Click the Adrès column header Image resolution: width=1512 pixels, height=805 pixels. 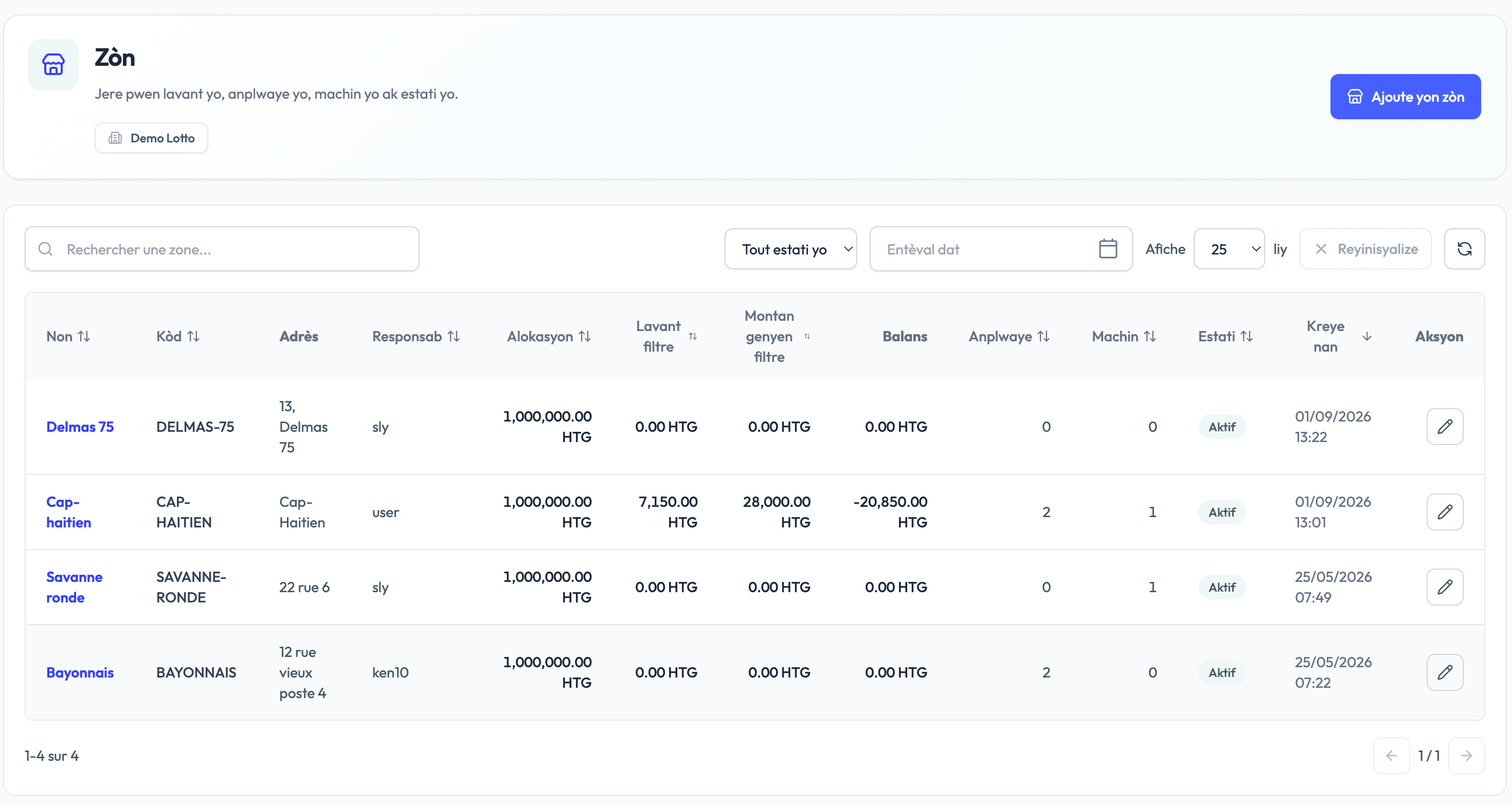pos(299,336)
